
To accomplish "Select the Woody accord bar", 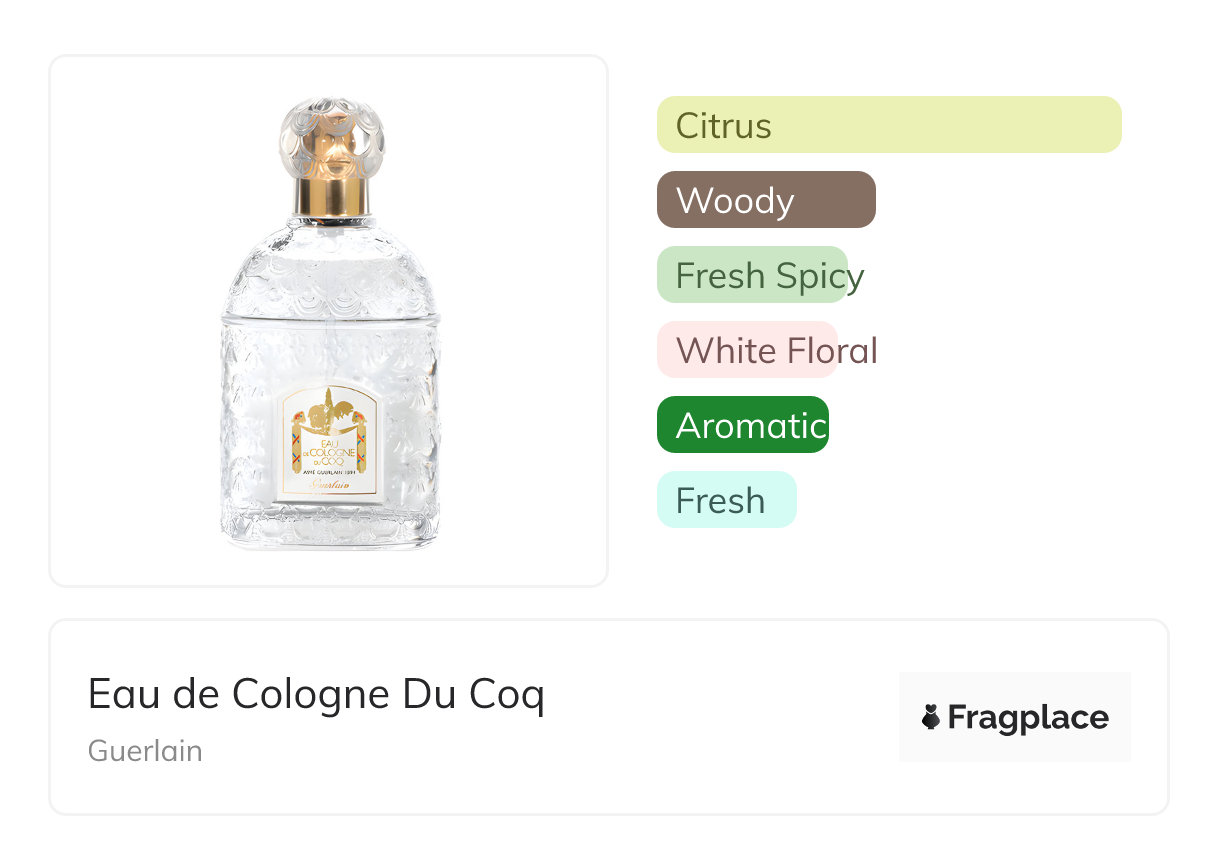I will pos(766,200).
